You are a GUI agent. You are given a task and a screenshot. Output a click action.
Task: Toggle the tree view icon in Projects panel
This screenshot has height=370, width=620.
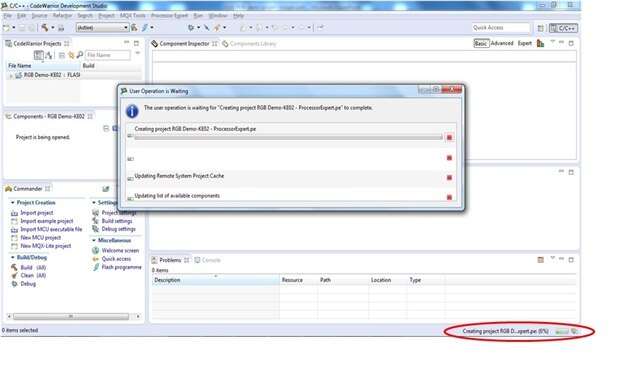pos(38,55)
